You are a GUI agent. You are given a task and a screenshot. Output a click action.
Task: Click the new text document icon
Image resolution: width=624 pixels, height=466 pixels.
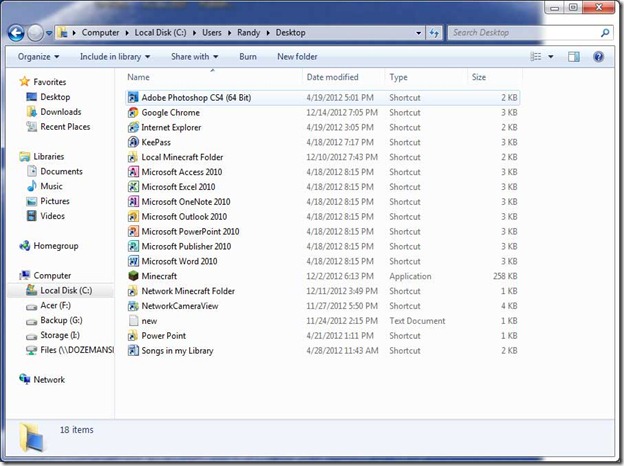click(x=133, y=321)
